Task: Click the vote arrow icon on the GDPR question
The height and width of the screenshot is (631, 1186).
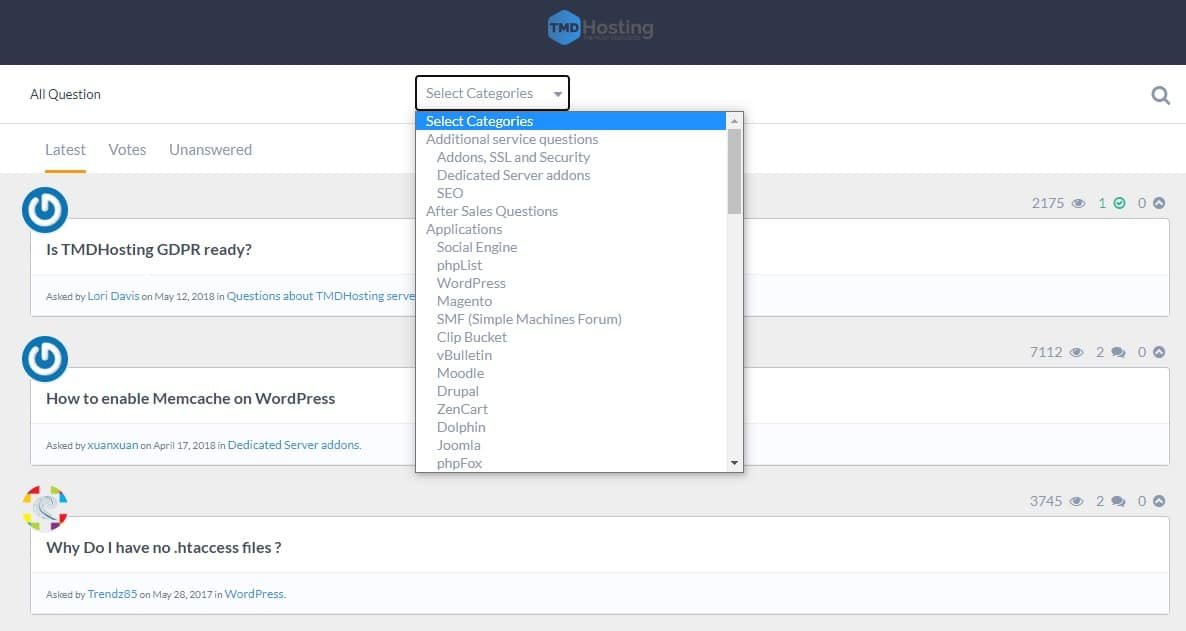Action: click(1159, 203)
